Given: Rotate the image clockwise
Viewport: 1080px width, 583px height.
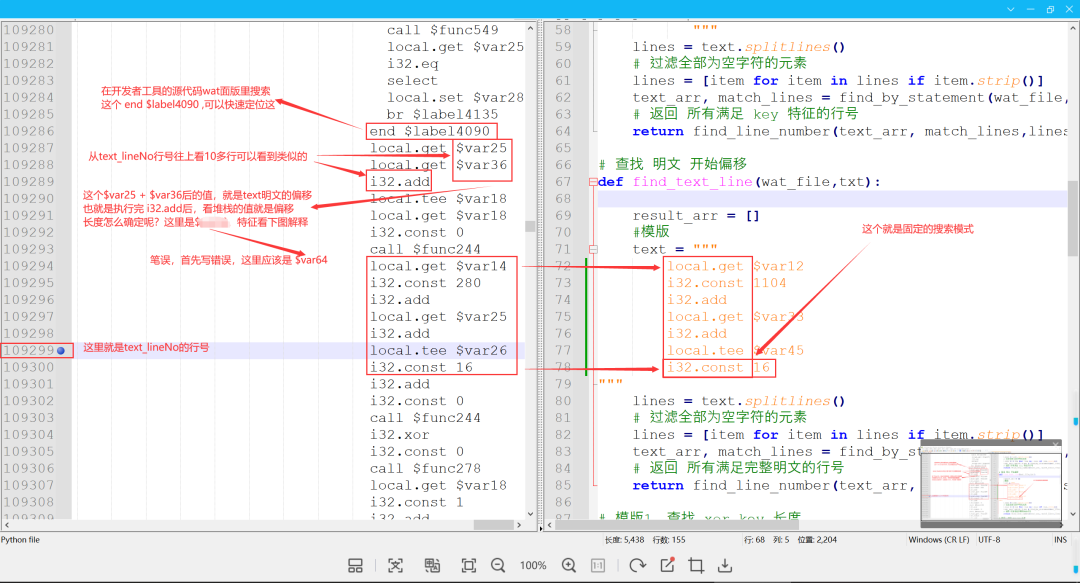Looking at the screenshot, I should [x=637, y=566].
